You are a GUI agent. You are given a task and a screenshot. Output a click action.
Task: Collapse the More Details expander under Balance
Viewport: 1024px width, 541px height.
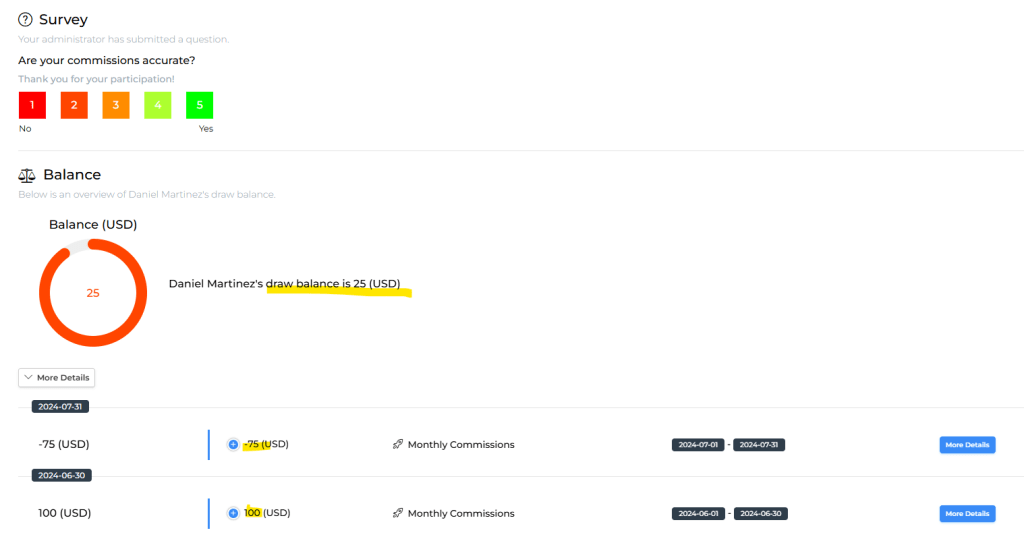click(x=56, y=378)
